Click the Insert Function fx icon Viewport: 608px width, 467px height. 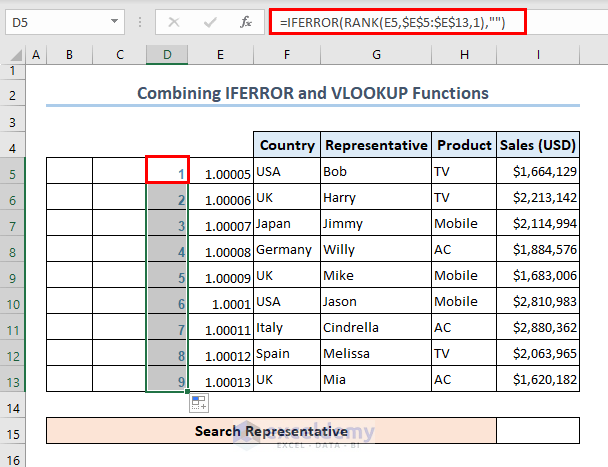(246, 22)
